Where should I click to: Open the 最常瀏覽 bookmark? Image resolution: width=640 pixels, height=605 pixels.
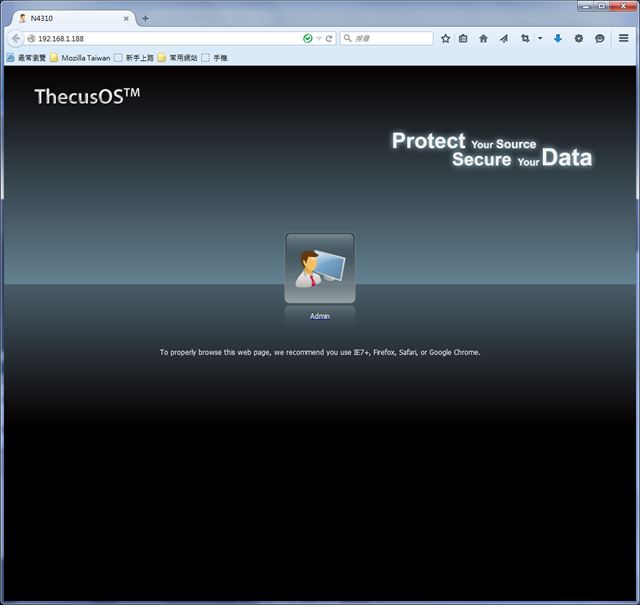(27, 58)
